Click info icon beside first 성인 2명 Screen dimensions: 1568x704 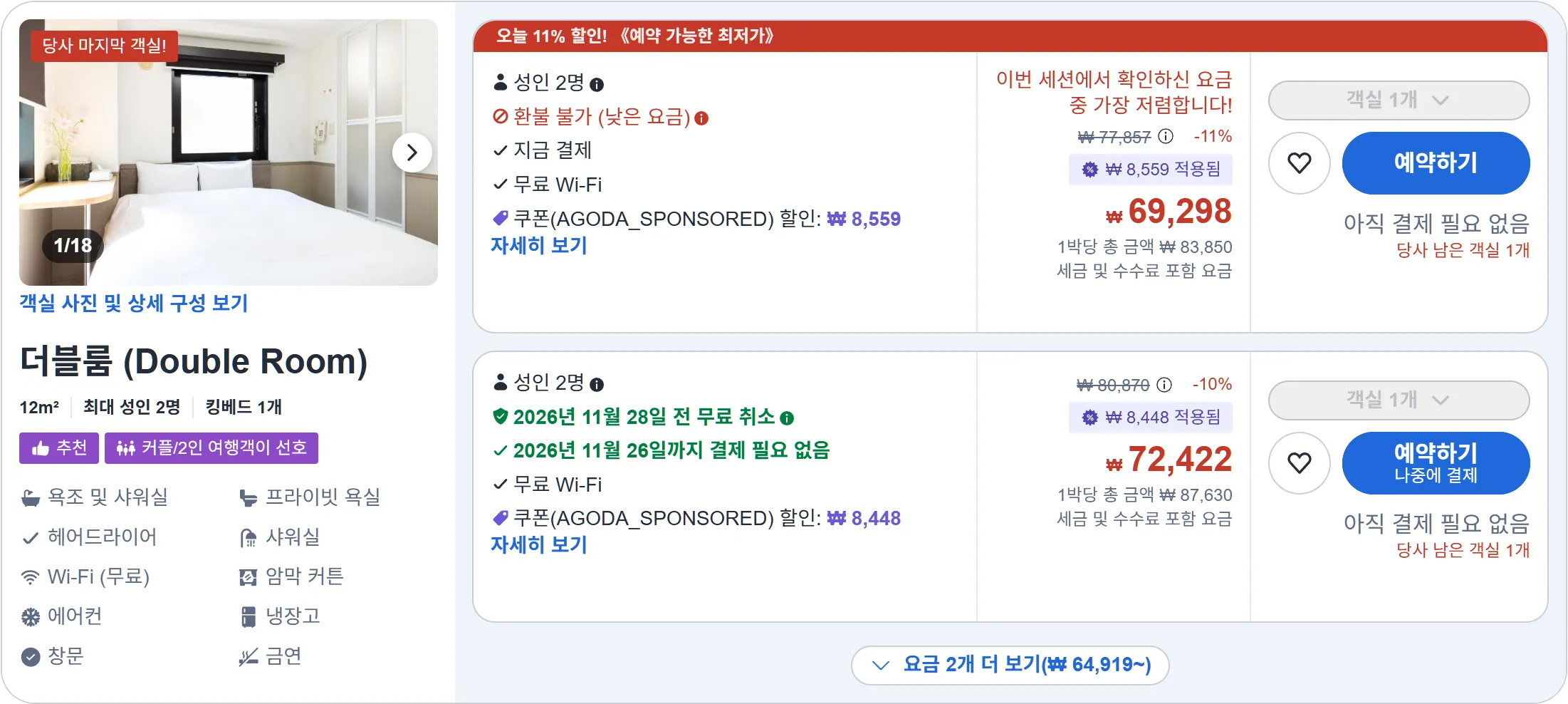coord(597,85)
